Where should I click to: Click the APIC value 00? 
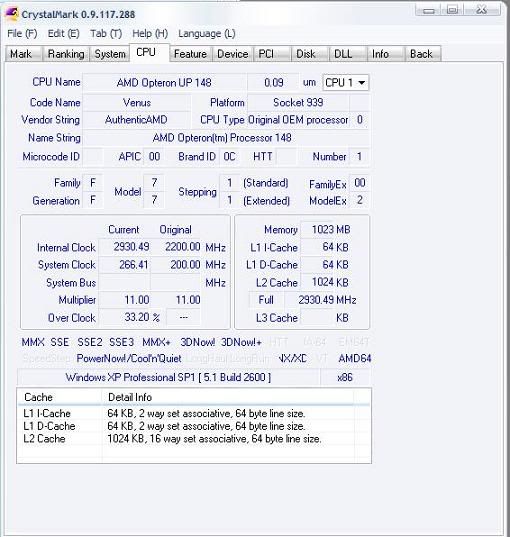pyautogui.click(x=154, y=157)
